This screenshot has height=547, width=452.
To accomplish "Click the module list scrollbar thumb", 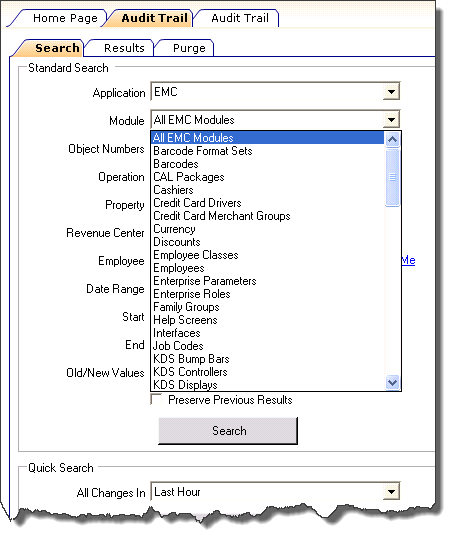I will [392, 177].
